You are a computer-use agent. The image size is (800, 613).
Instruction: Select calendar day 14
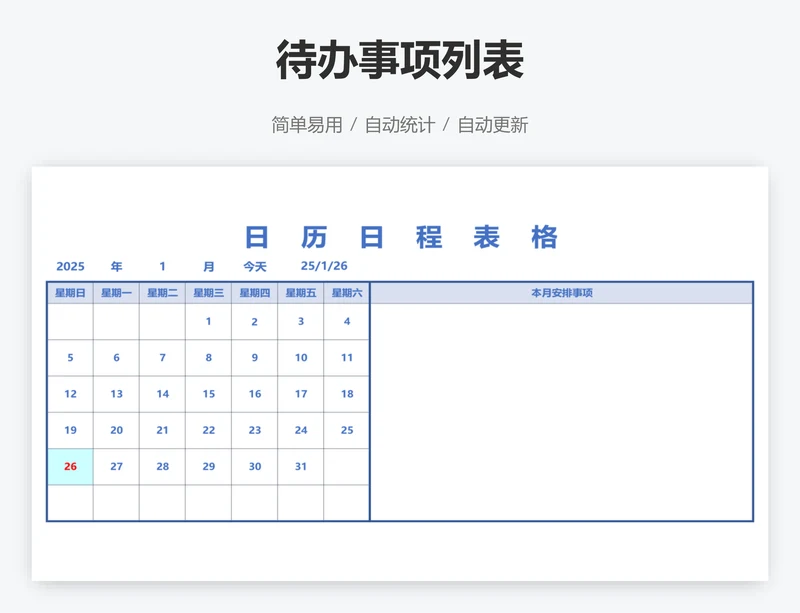162,394
